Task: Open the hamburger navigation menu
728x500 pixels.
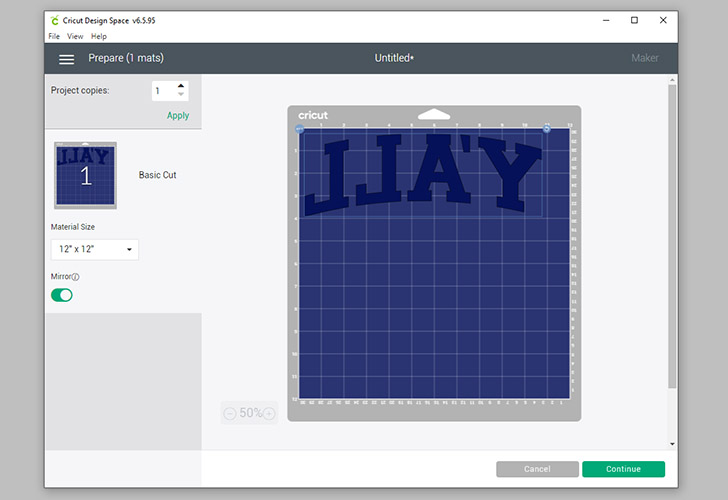Action: tap(66, 59)
